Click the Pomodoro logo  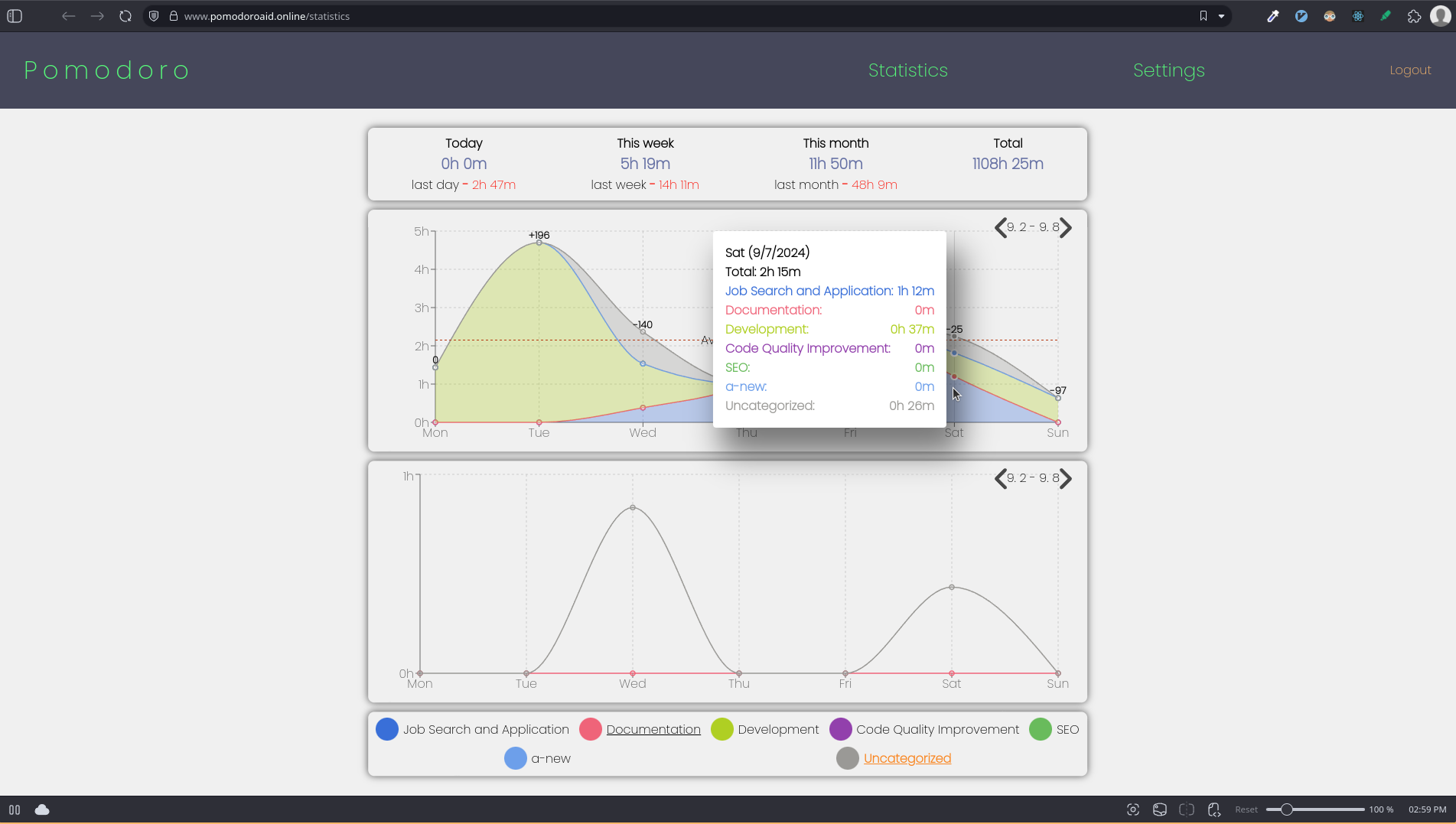(x=107, y=70)
